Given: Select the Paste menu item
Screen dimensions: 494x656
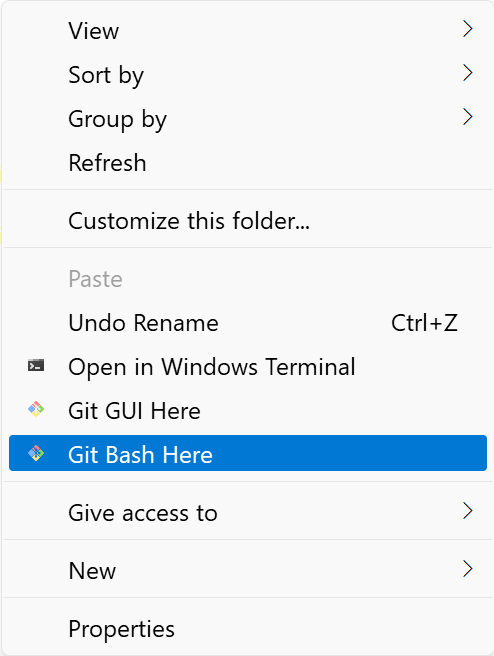Looking at the screenshot, I should click(x=248, y=279).
